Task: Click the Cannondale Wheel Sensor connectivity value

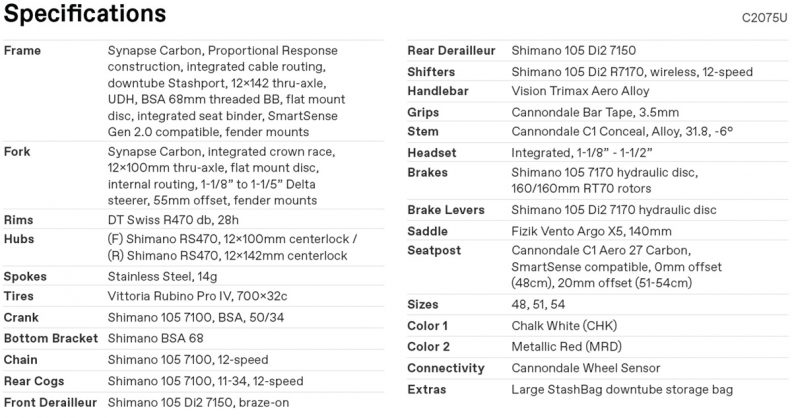Action: click(x=586, y=368)
